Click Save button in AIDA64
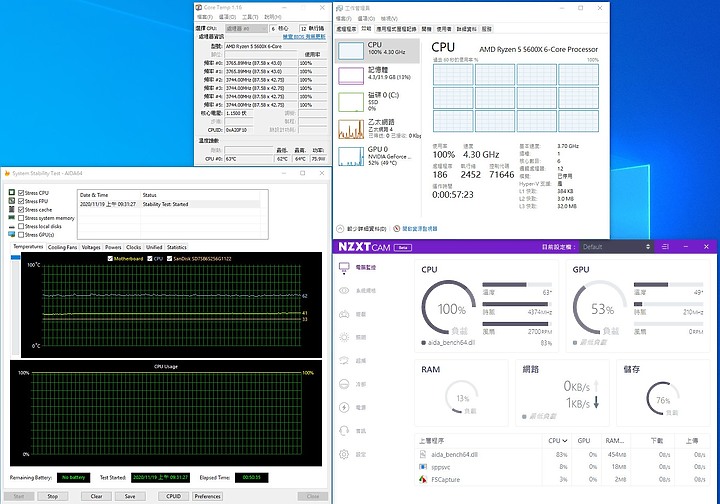Image resolution: width=720 pixels, height=504 pixels. click(x=130, y=496)
